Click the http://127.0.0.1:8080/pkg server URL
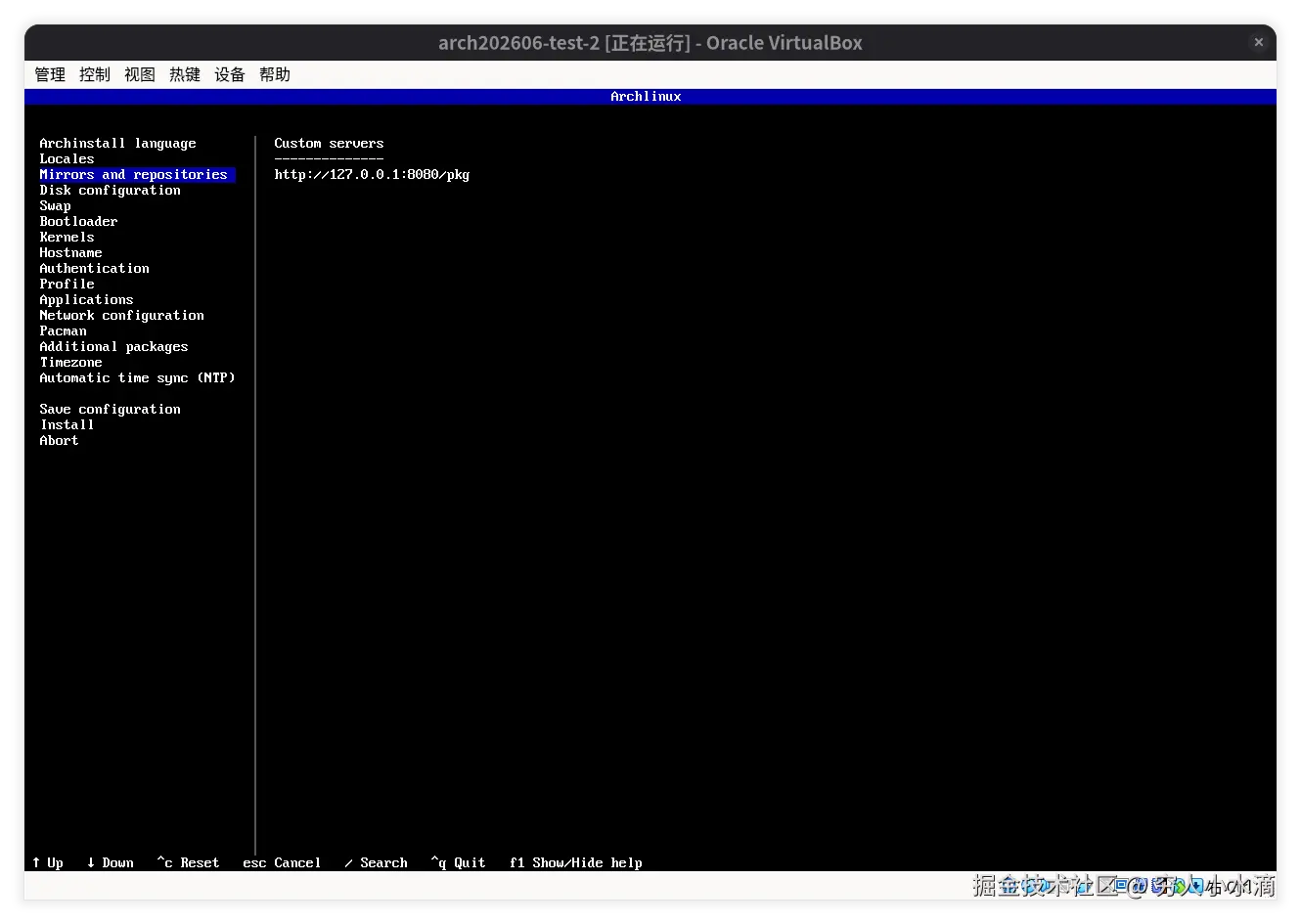This screenshot has height=924, width=1301. [372, 175]
